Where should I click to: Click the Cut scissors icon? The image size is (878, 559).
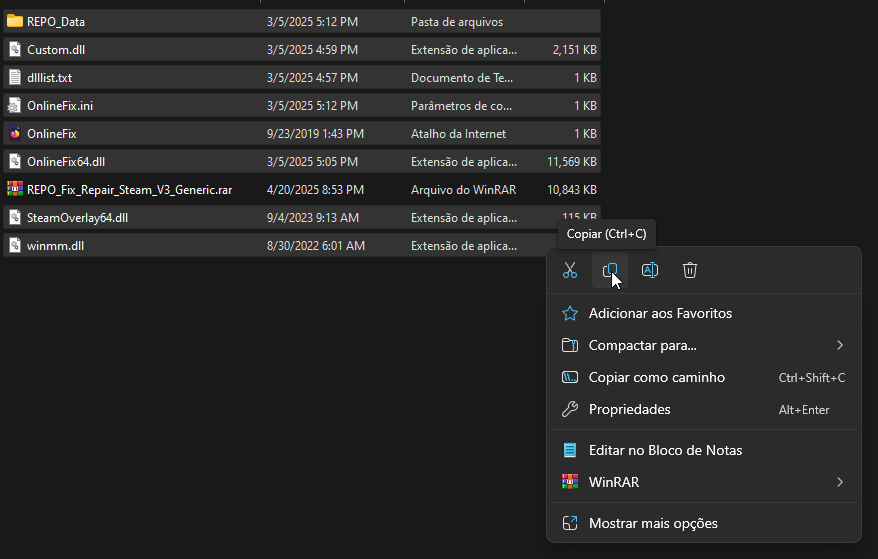570,270
